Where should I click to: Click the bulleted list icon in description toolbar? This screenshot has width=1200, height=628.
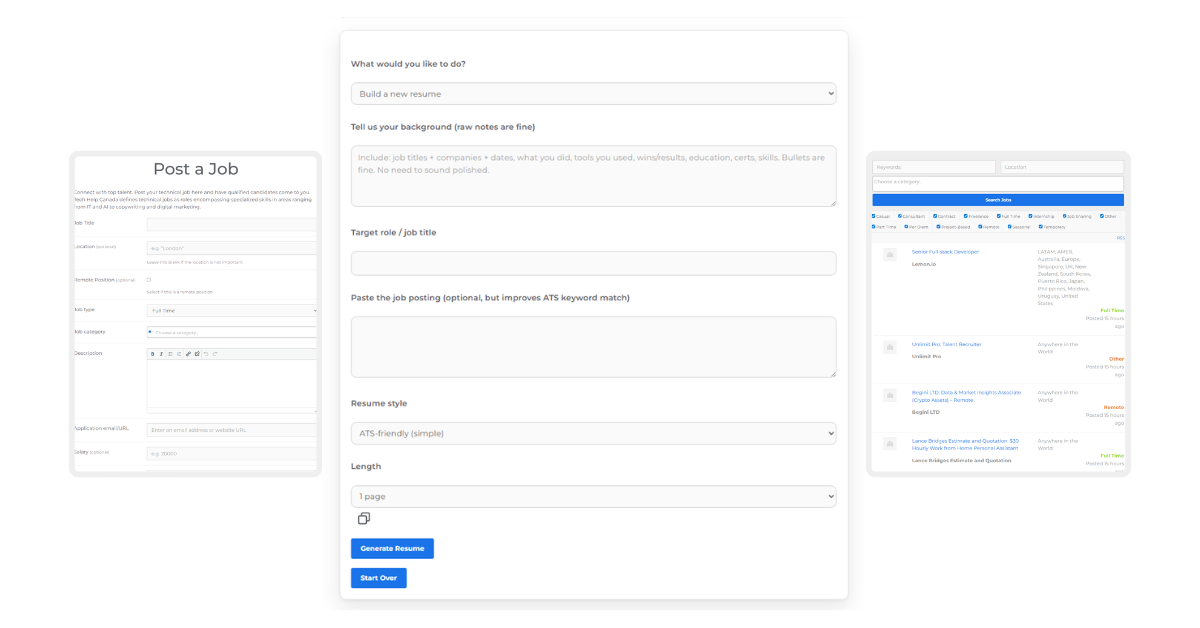pyautogui.click(x=170, y=354)
